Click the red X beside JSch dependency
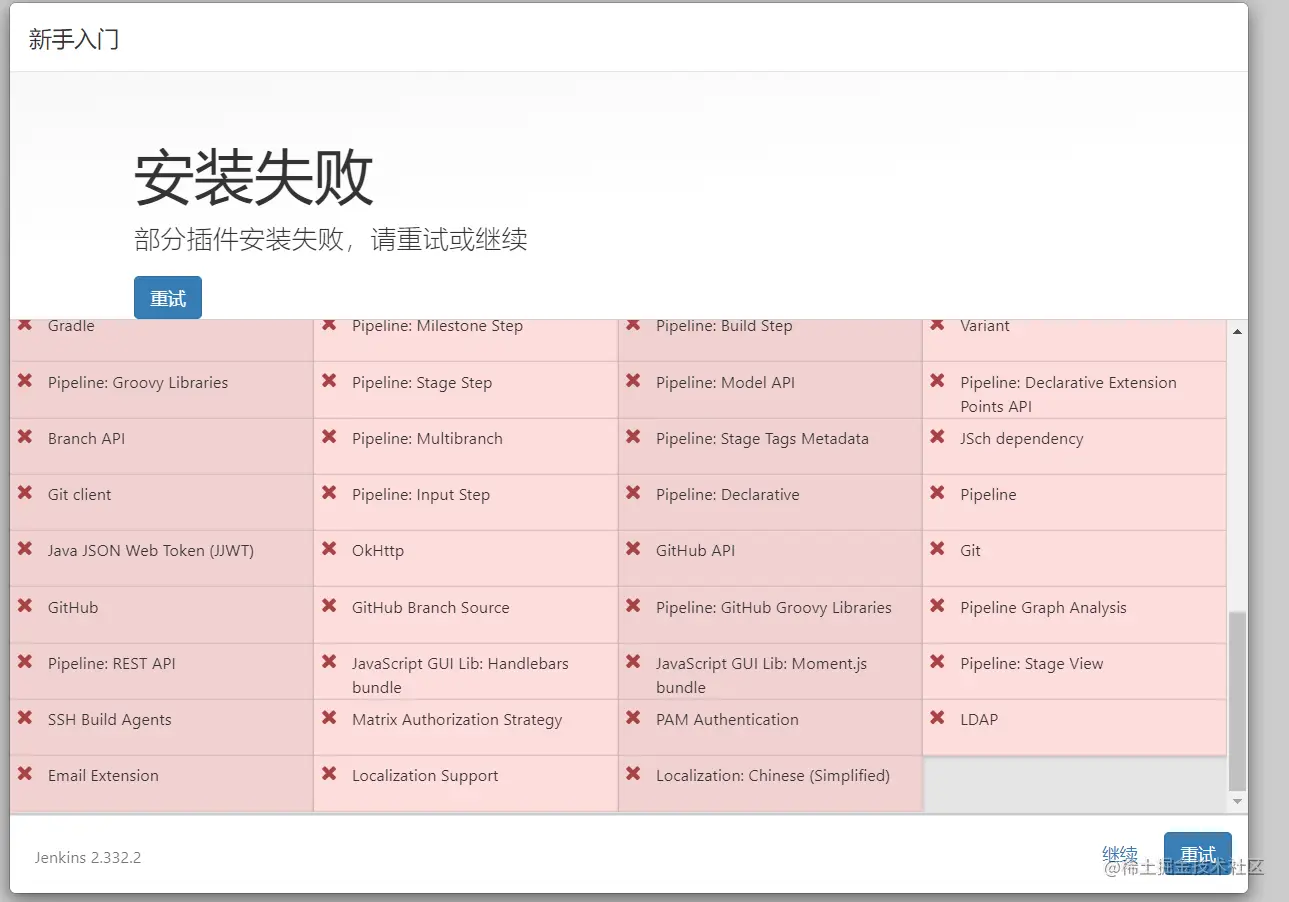Image resolution: width=1289 pixels, height=902 pixels. coord(937,437)
